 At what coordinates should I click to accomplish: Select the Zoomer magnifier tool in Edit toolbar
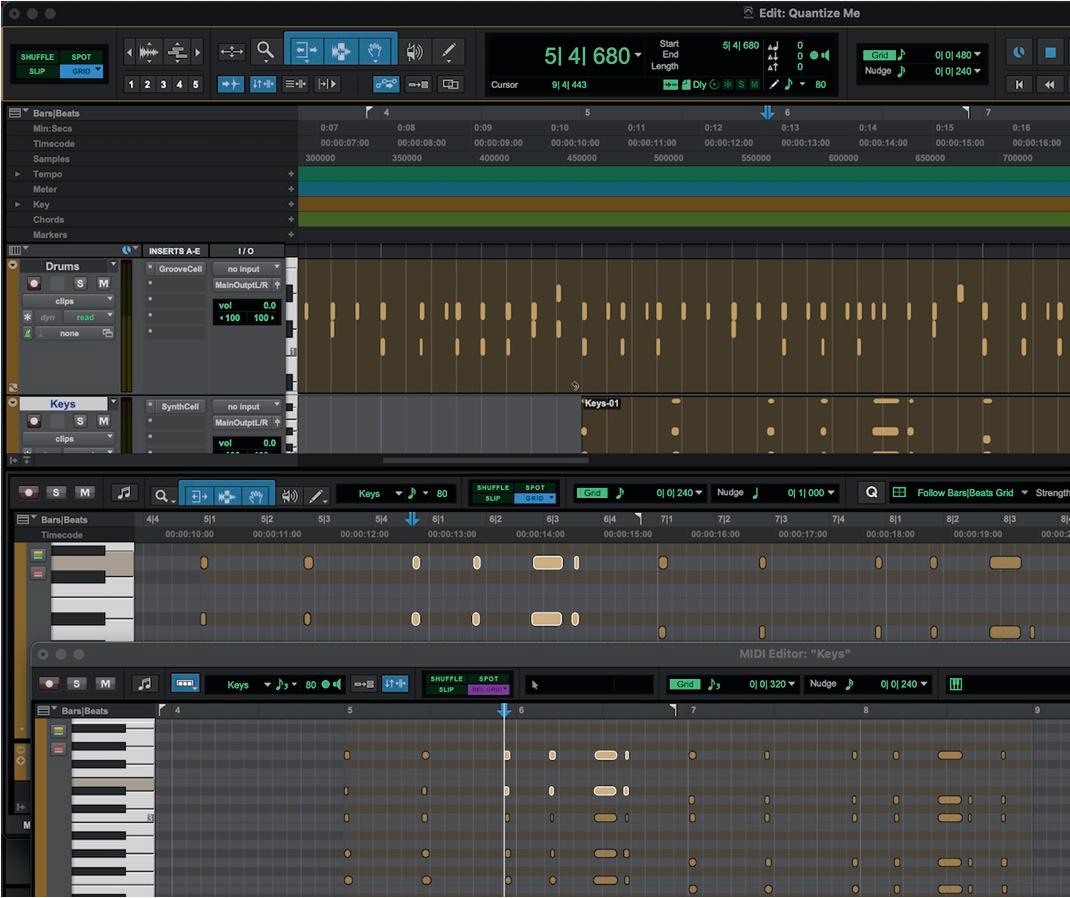[x=264, y=50]
